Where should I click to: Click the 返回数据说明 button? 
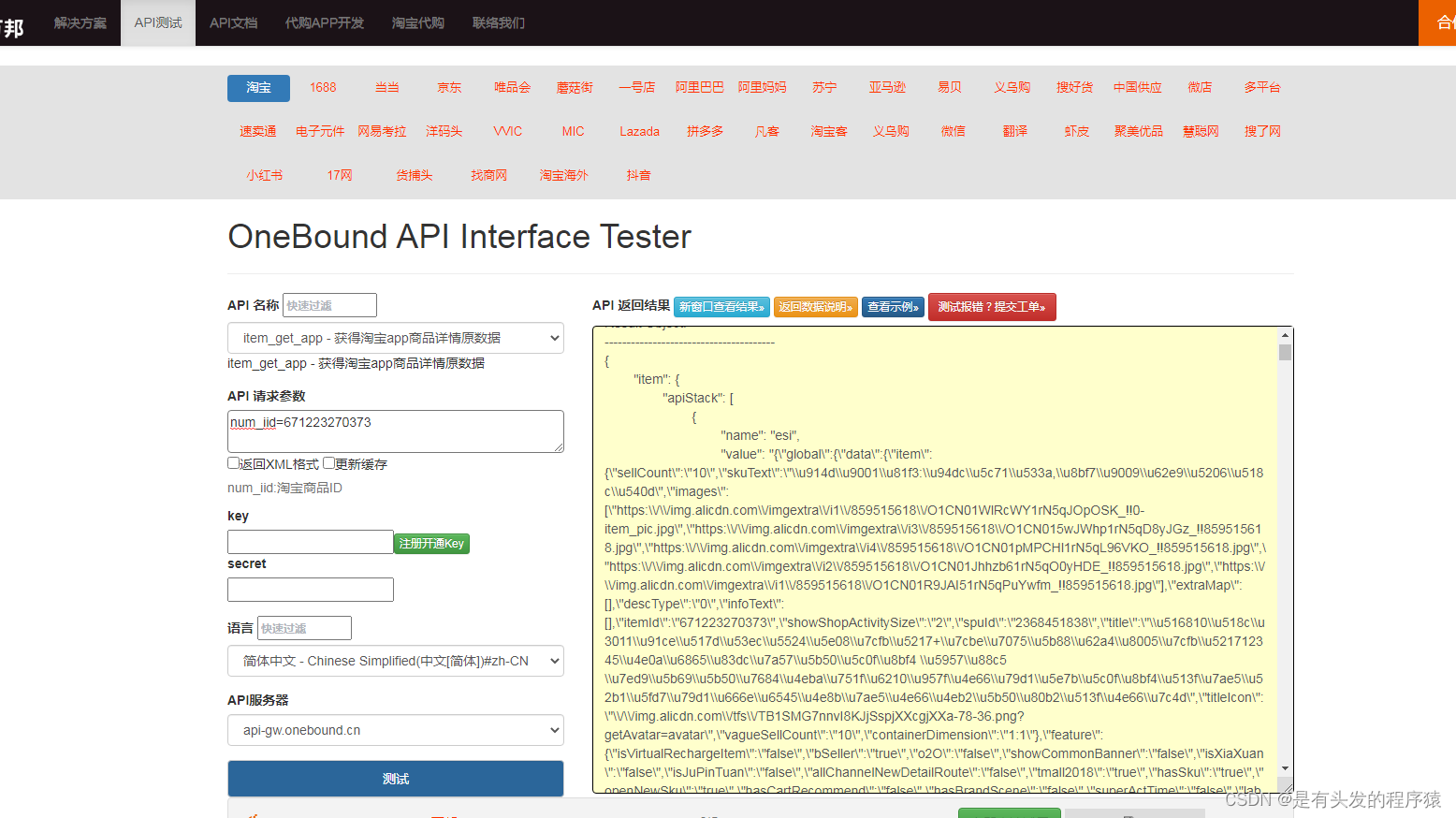(x=816, y=307)
